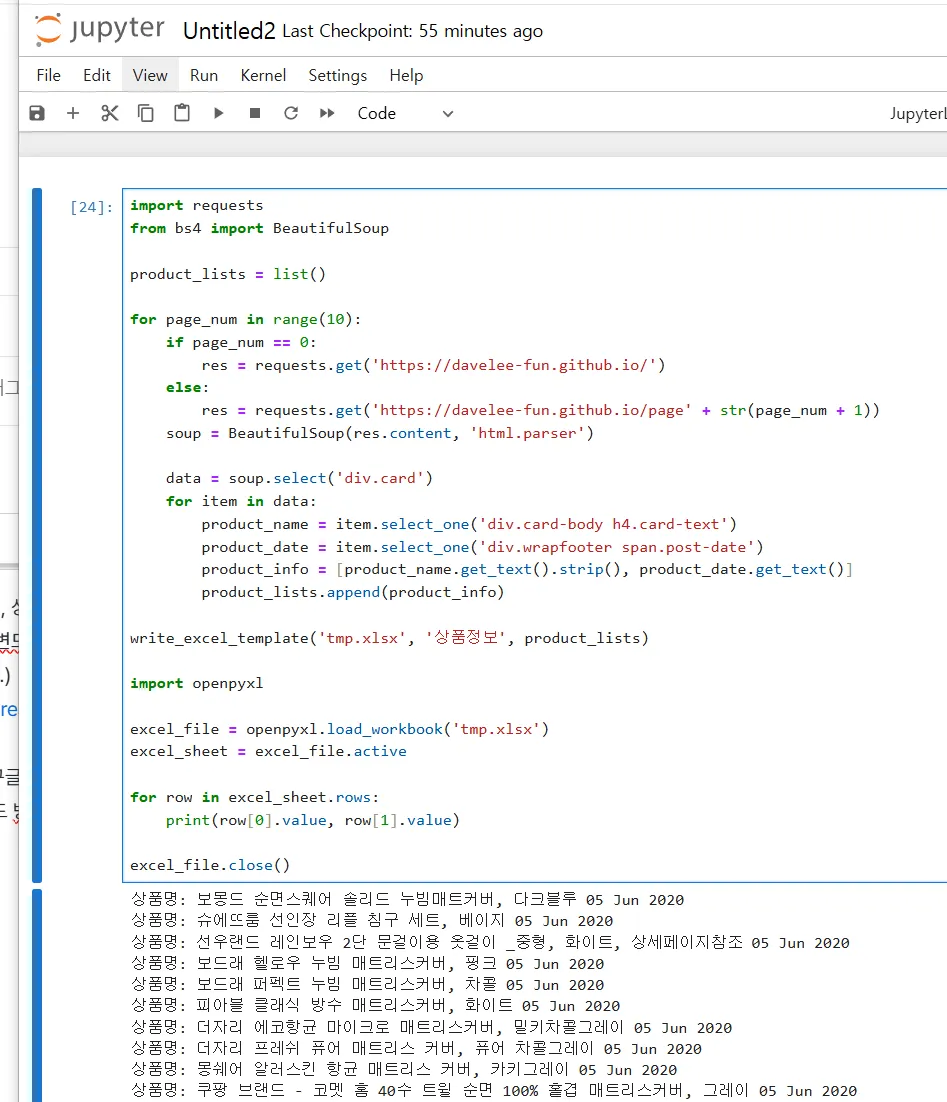This screenshot has width=947, height=1102.
Task: Click the excel_file.close() line
Action: point(210,865)
